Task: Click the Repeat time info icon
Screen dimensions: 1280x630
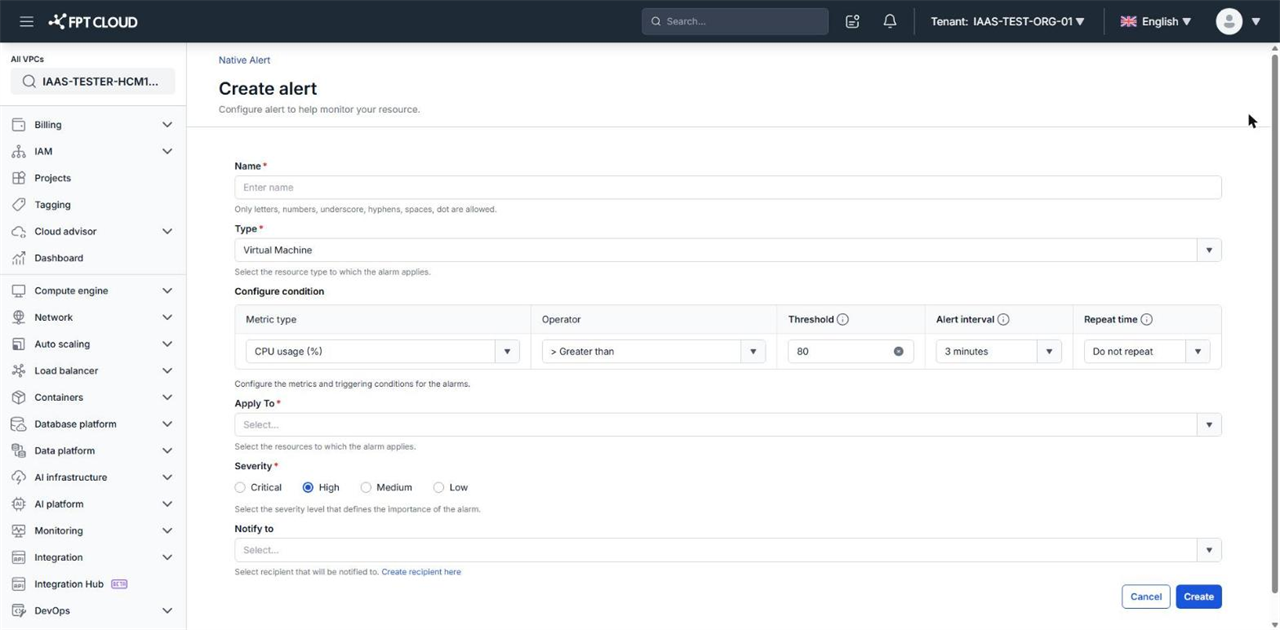Action: (1146, 320)
